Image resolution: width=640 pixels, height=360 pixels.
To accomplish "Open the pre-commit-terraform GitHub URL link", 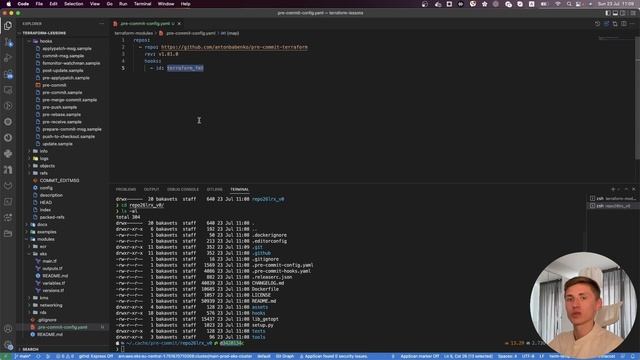I will click(x=234, y=47).
